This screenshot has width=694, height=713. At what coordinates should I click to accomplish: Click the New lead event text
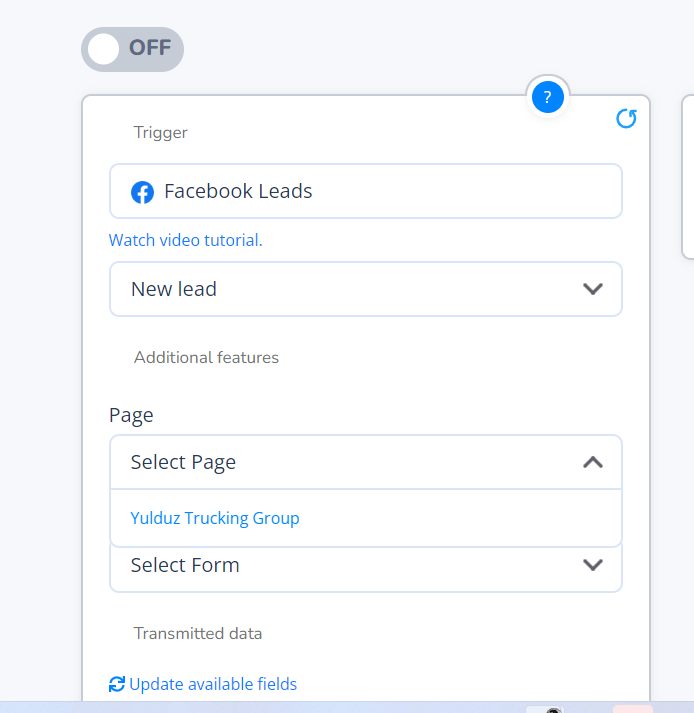pyautogui.click(x=174, y=289)
